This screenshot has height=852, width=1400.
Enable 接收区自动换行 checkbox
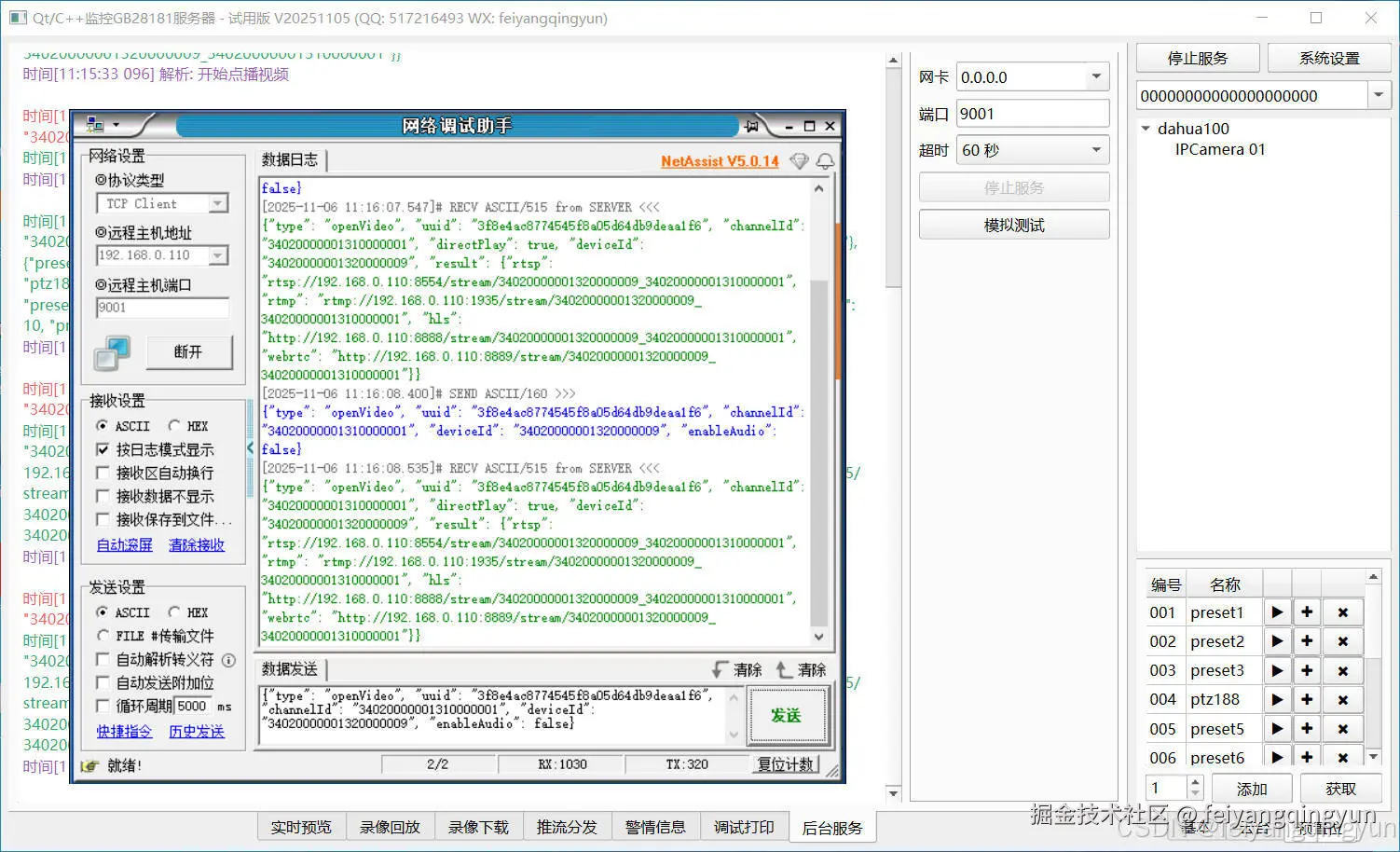click(x=103, y=473)
